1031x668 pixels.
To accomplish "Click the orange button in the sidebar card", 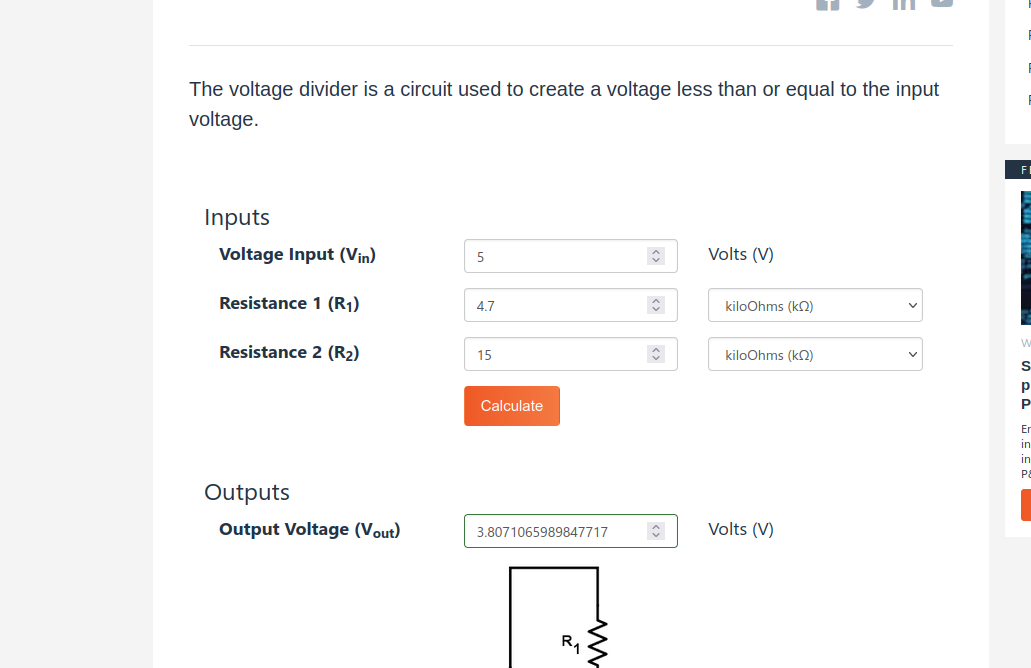I will [1026, 505].
